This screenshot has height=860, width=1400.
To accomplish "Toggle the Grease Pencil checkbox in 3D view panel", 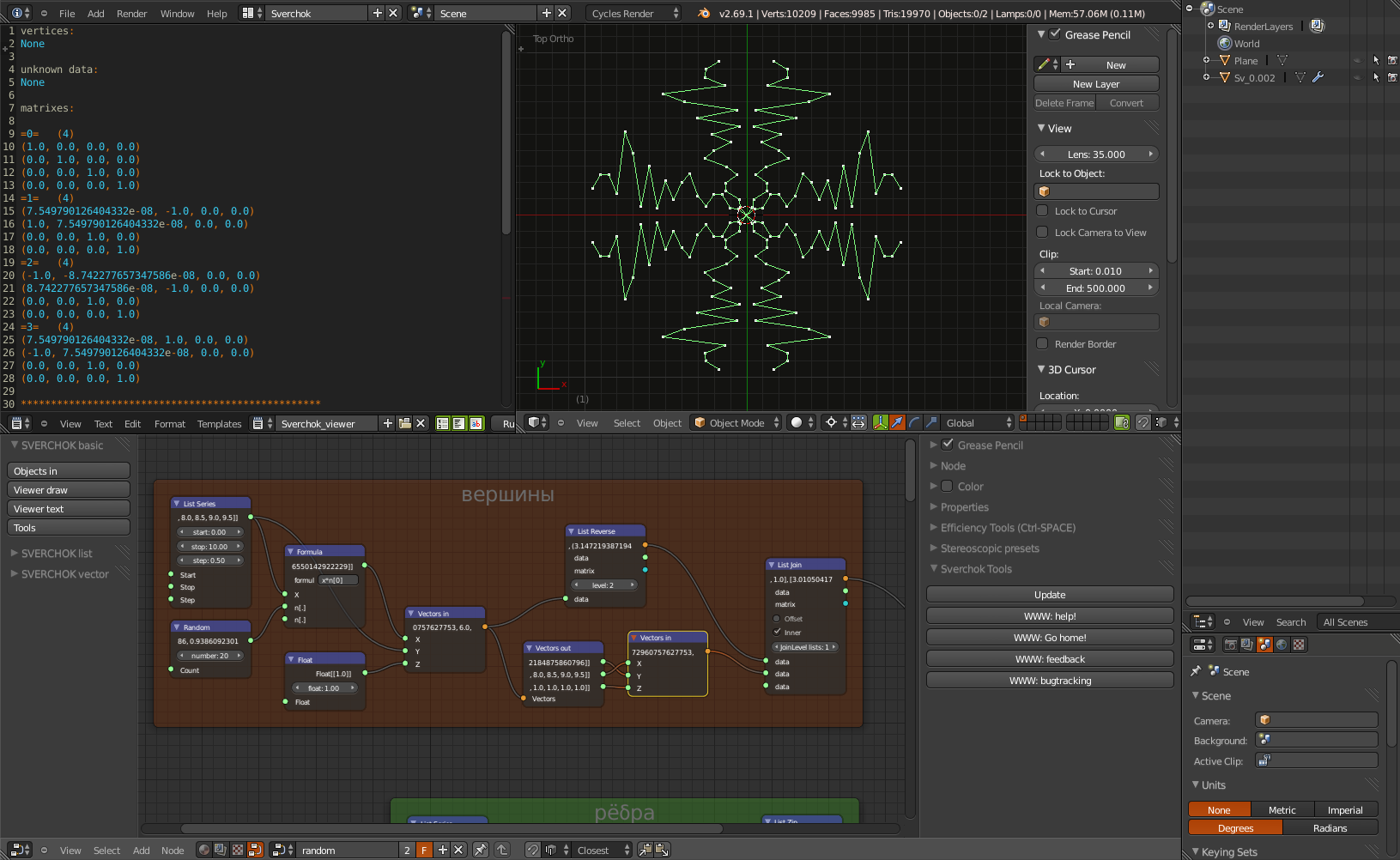I will pyautogui.click(x=1055, y=34).
